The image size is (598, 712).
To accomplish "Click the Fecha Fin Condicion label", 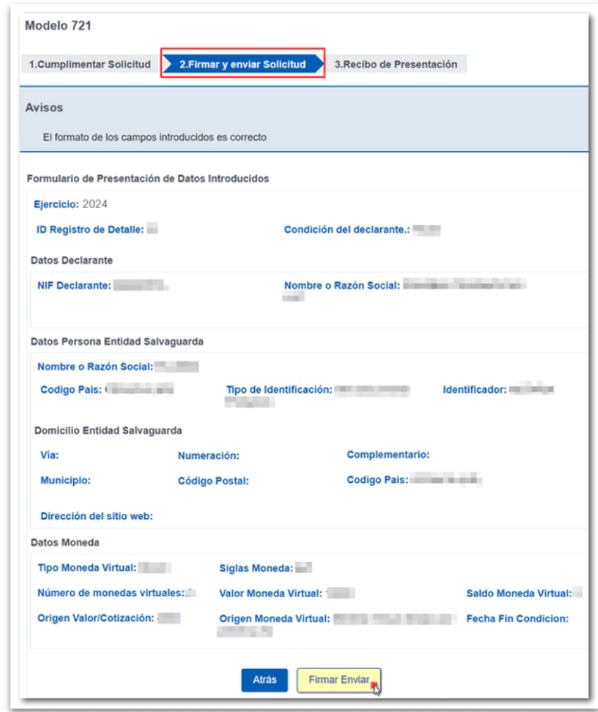I will click(517, 619).
